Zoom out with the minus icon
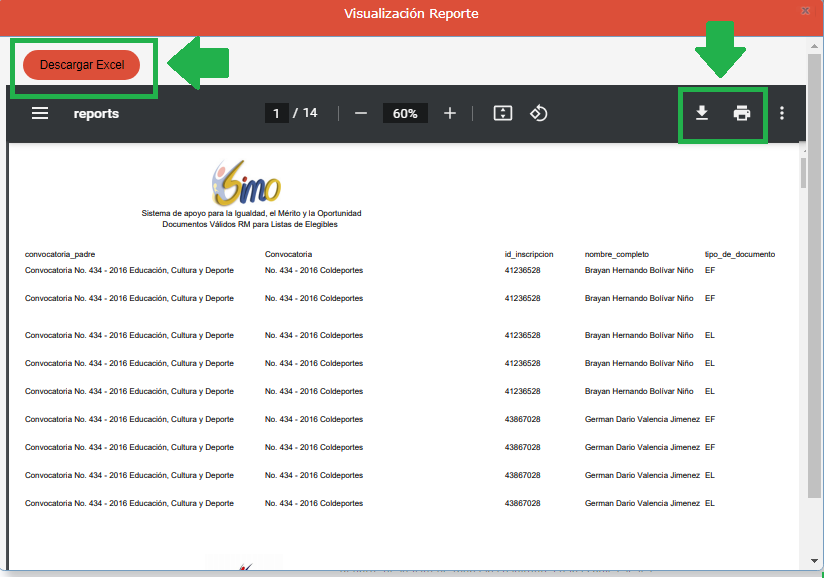The width and height of the screenshot is (824, 578). click(x=361, y=113)
